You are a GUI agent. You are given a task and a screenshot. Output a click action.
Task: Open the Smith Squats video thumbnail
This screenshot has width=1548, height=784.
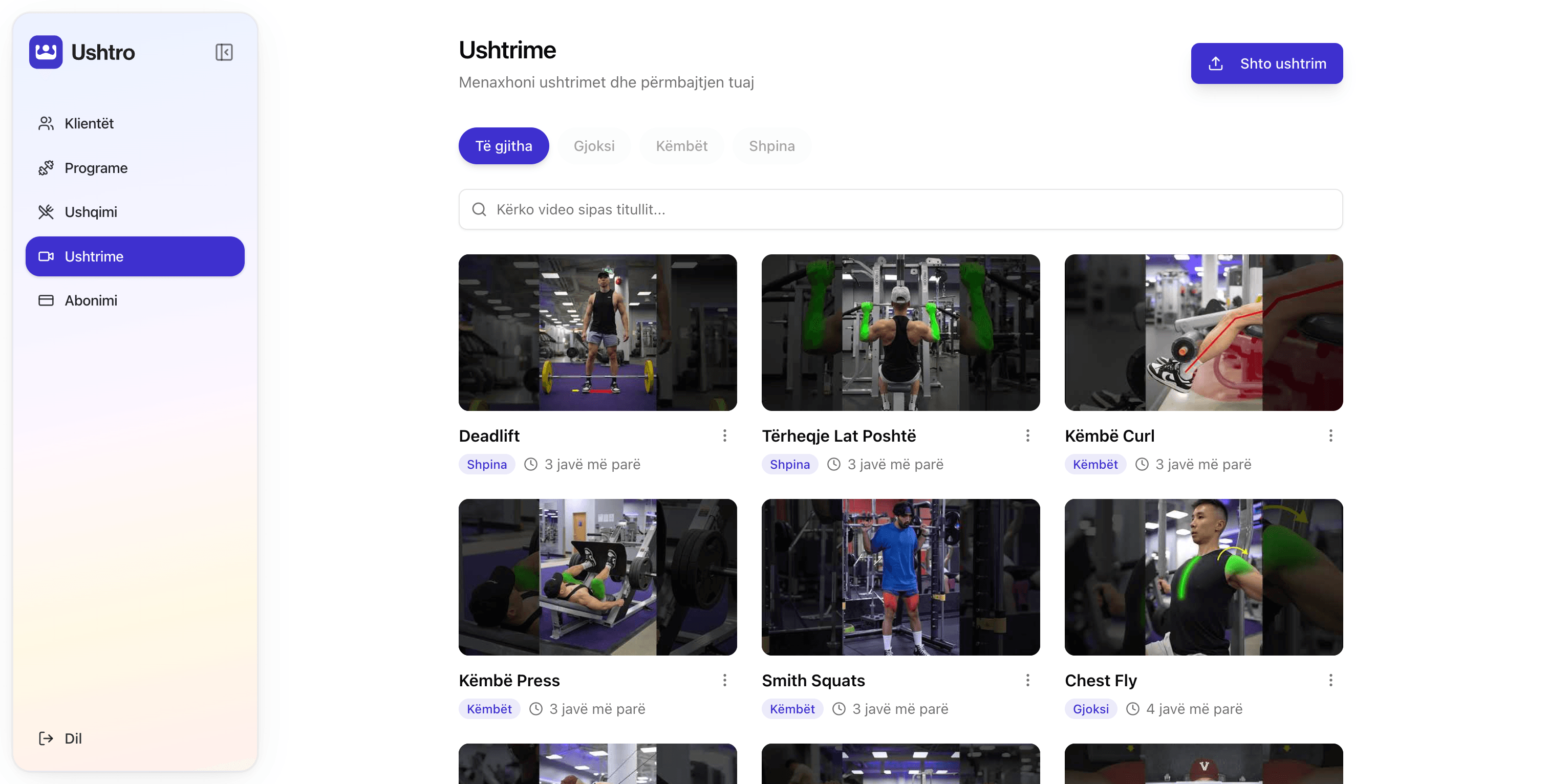900,577
